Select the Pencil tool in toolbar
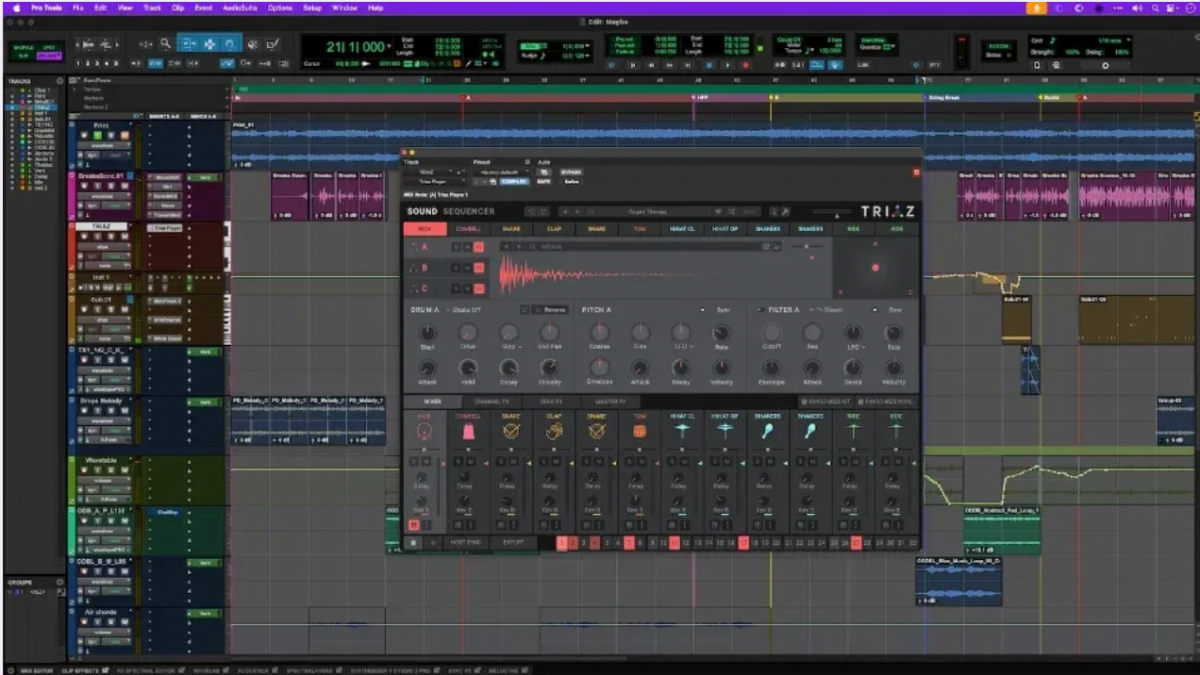The width and height of the screenshot is (1200, 675). point(272,44)
